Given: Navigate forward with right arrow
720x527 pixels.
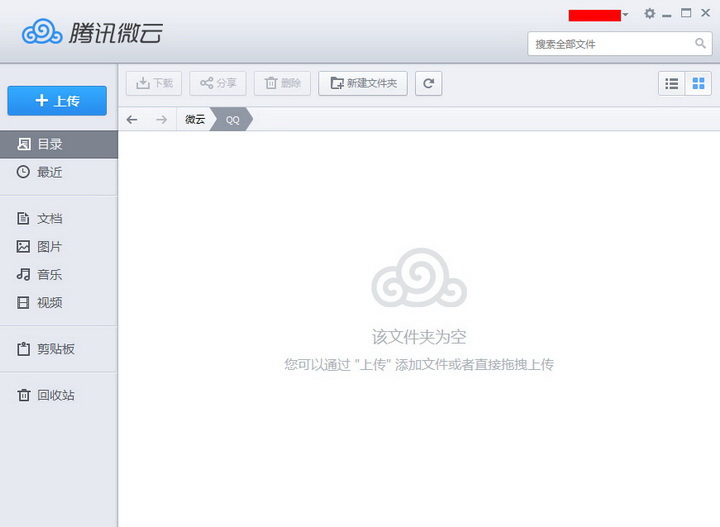Looking at the screenshot, I should coord(161,120).
